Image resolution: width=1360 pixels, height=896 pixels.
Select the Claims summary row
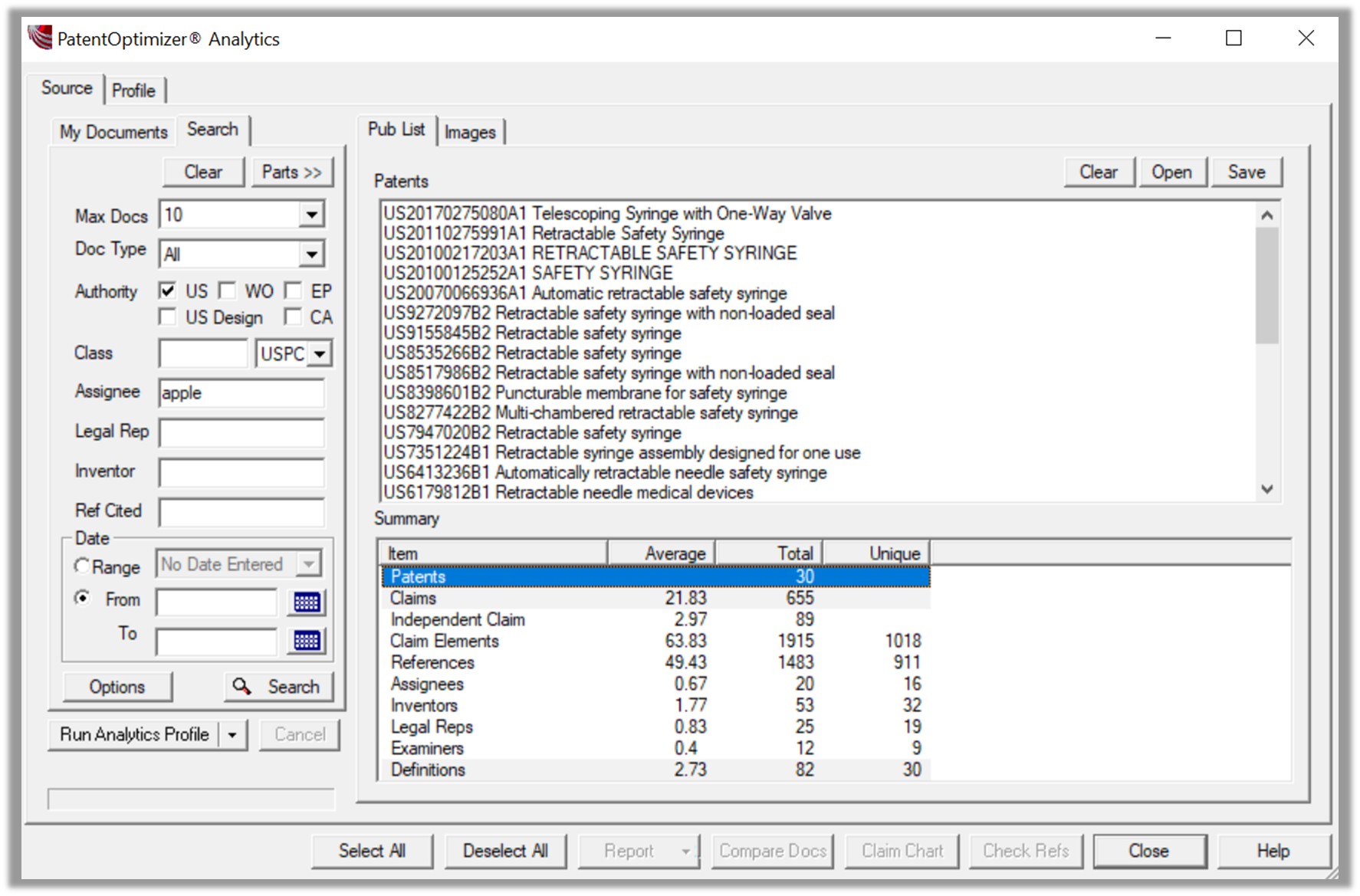[x=655, y=598]
